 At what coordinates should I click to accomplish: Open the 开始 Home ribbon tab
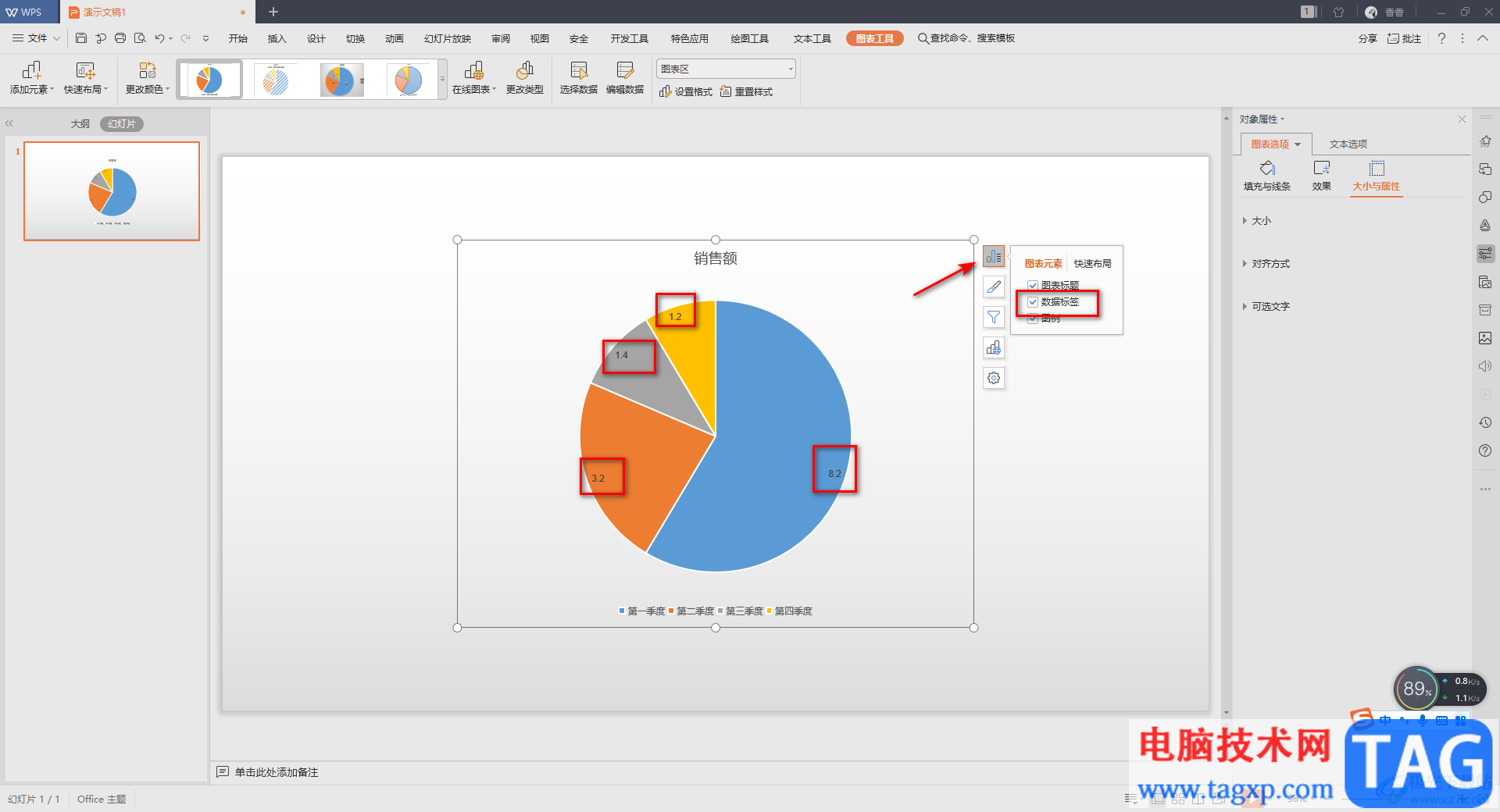pos(238,38)
